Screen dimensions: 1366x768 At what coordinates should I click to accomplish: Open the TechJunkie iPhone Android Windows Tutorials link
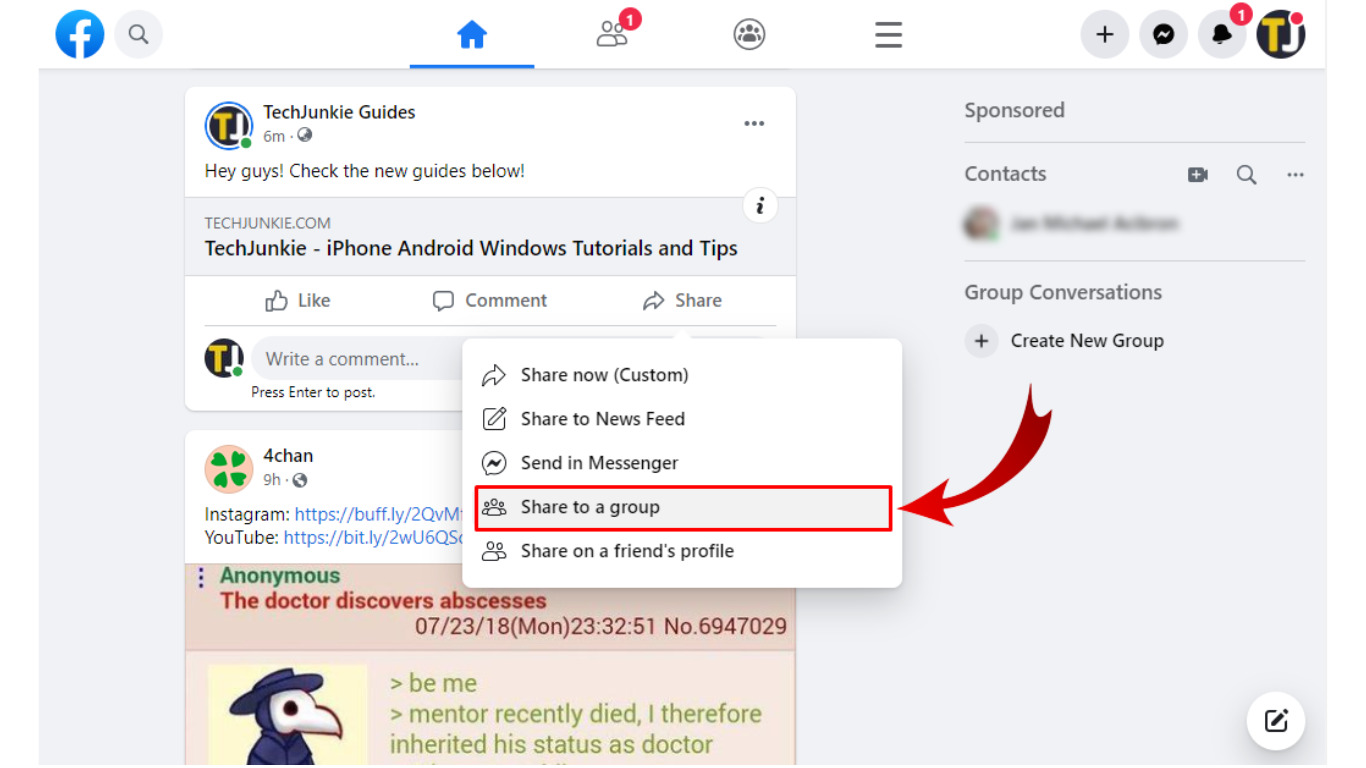coord(471,248)
